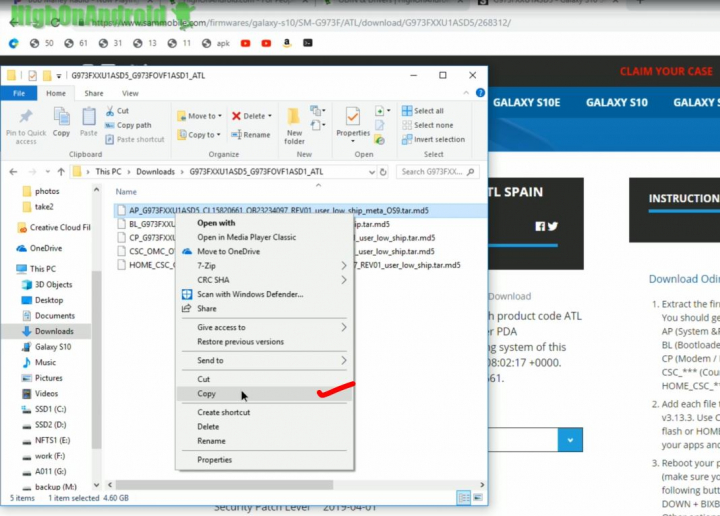Choose Copy in the context menu
This screenshot has height=516, width=720.
(264, 393)
